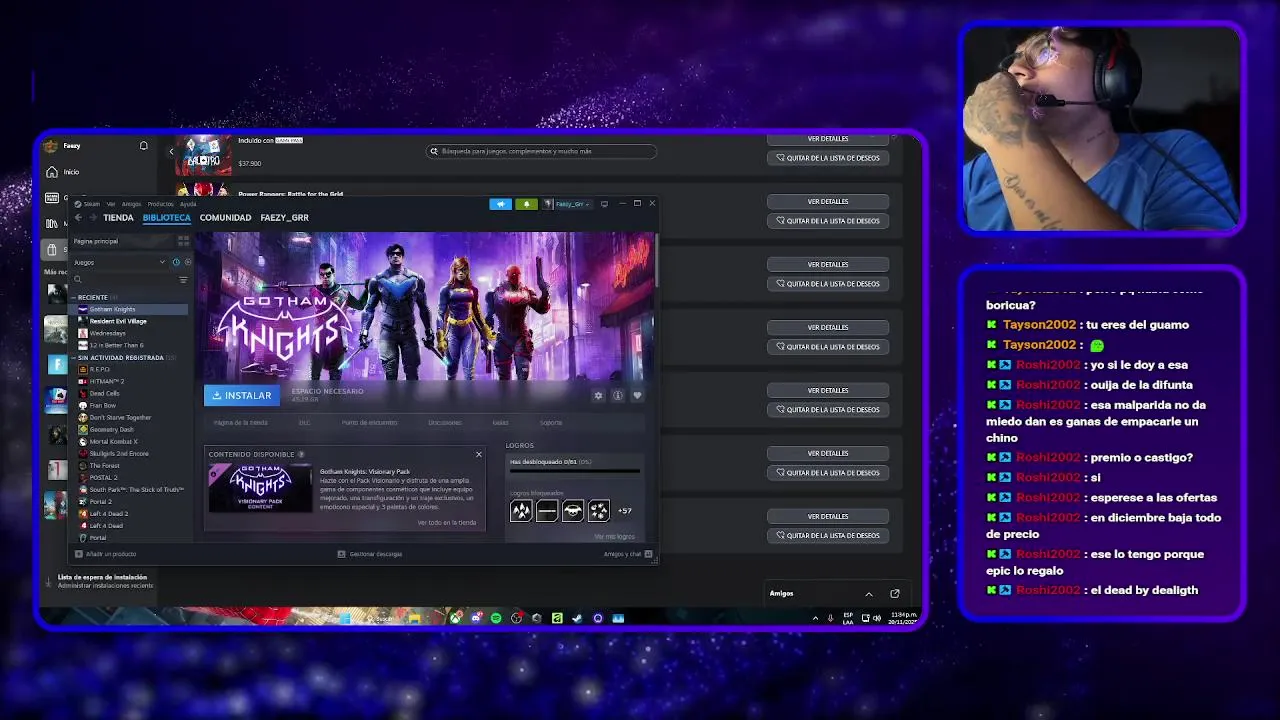Image resolution: width=1280 pixels, height=720 pixels.
Task: Open Xbox app from taskbar
Action: point(456,618)
